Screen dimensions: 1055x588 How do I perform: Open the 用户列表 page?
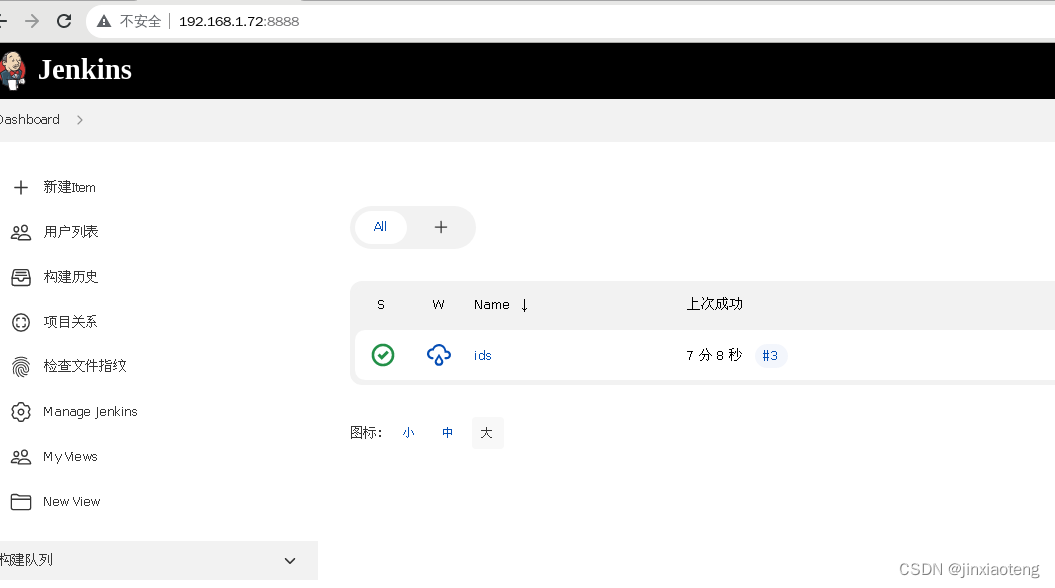tap(71, 232)
